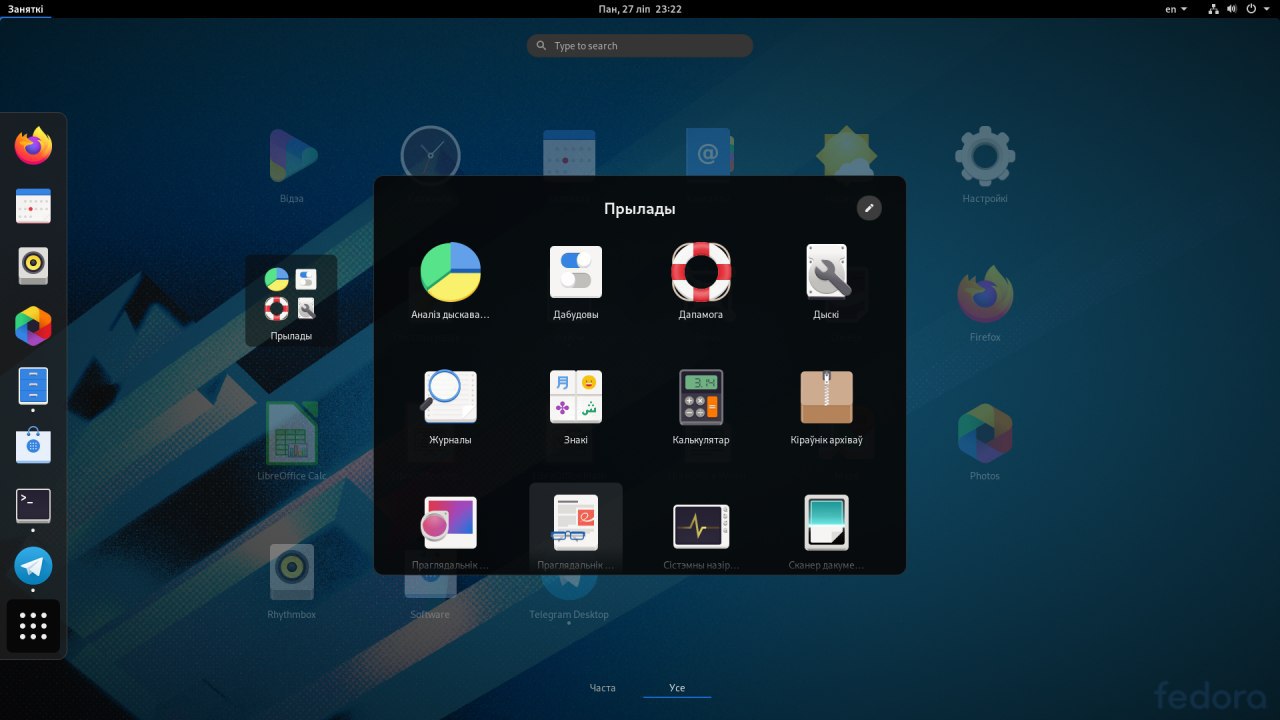Open Telegram from the dock
The image size is (1280, 720).
(x=33, y=566)
